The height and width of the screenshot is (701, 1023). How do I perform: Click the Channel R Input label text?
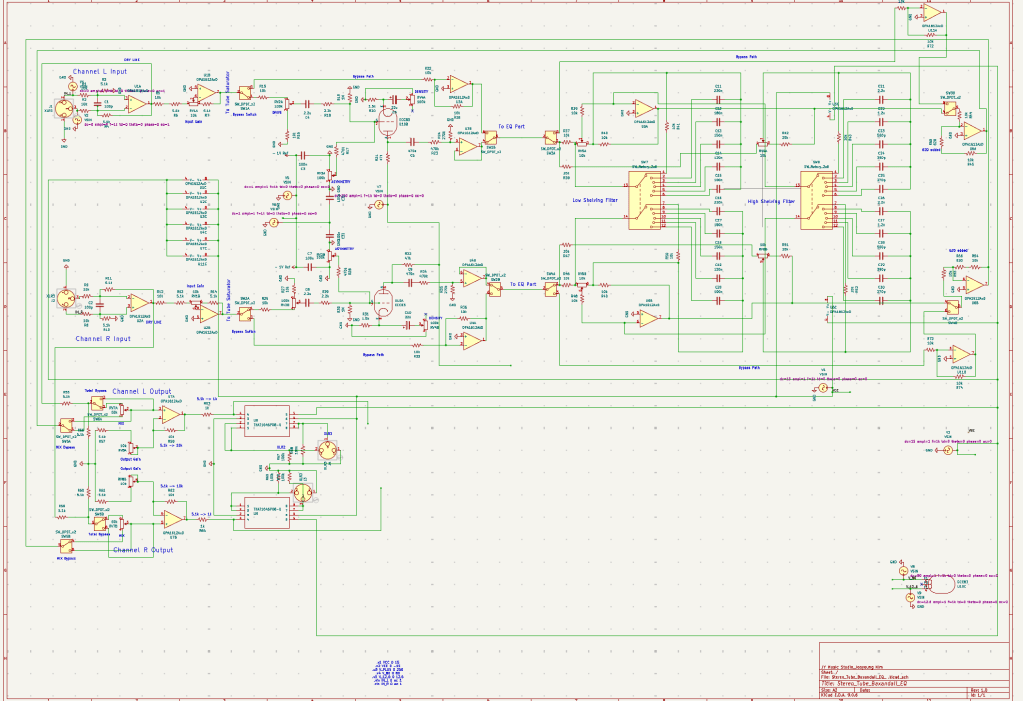(103, 339)
